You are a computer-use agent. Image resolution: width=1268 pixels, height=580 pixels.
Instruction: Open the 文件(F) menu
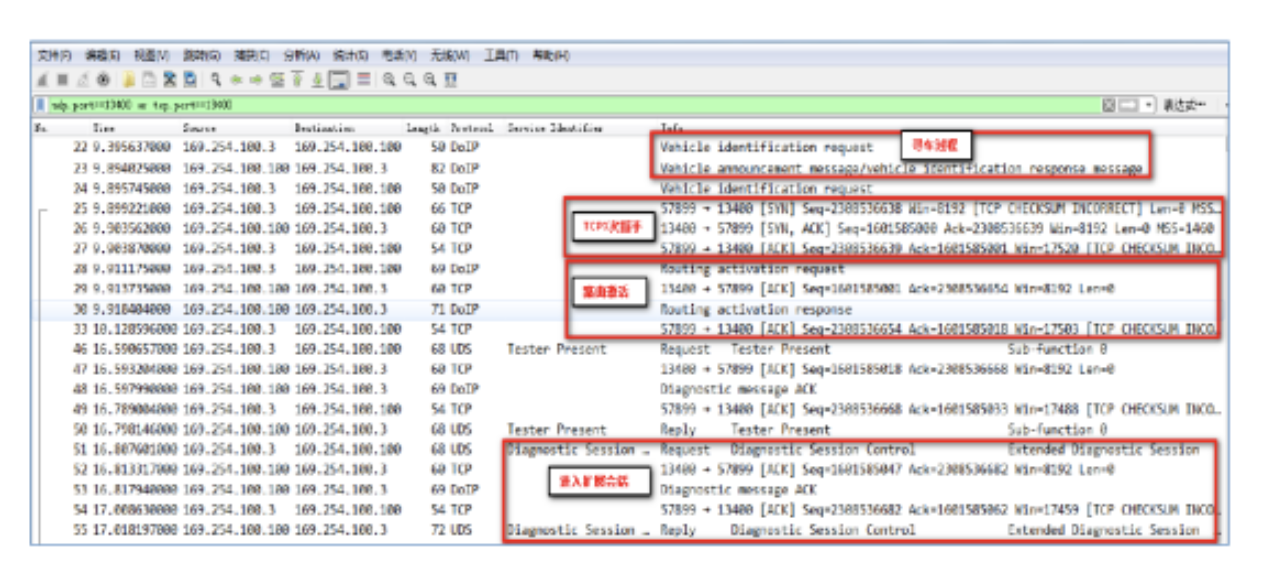(55, 55)
